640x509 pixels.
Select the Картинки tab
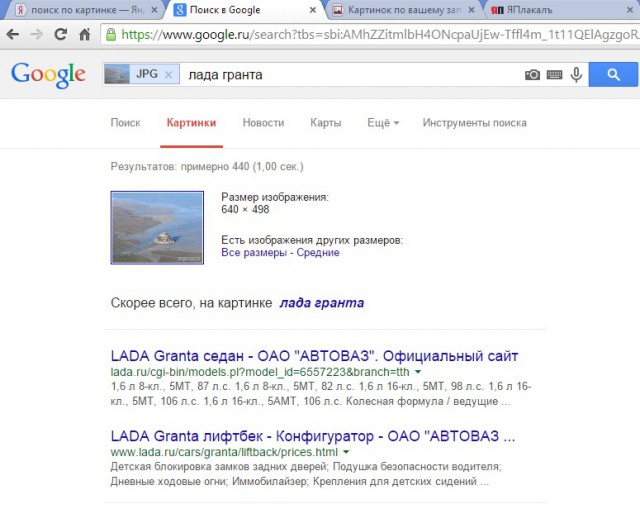tap(191, 123)
